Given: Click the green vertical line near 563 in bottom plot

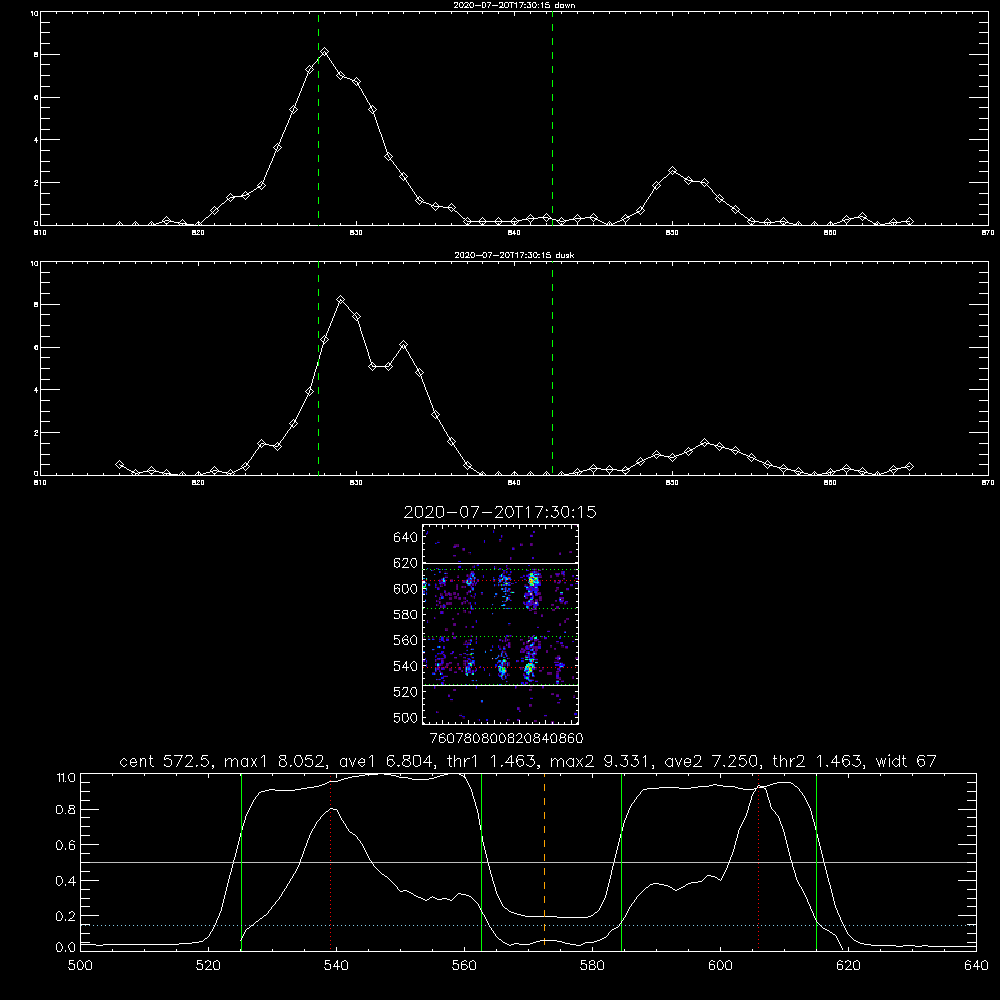Looking at the screenshot, I should tap(482, 861).
